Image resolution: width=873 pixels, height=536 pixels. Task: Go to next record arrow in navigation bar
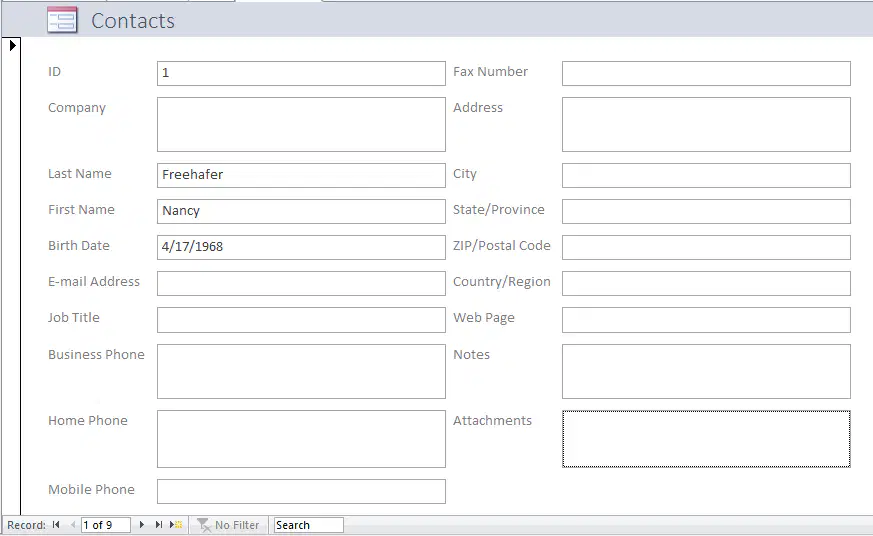[142, 524]
